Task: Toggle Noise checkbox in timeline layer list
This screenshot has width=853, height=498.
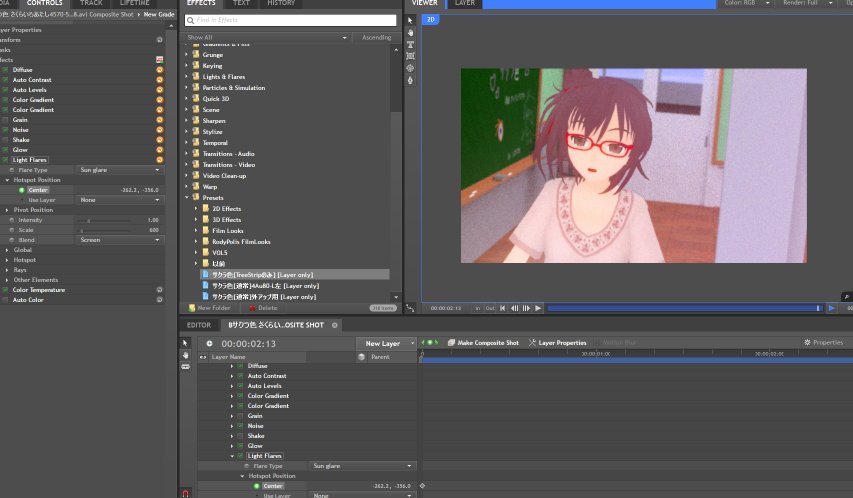Action: click(240, 426)
